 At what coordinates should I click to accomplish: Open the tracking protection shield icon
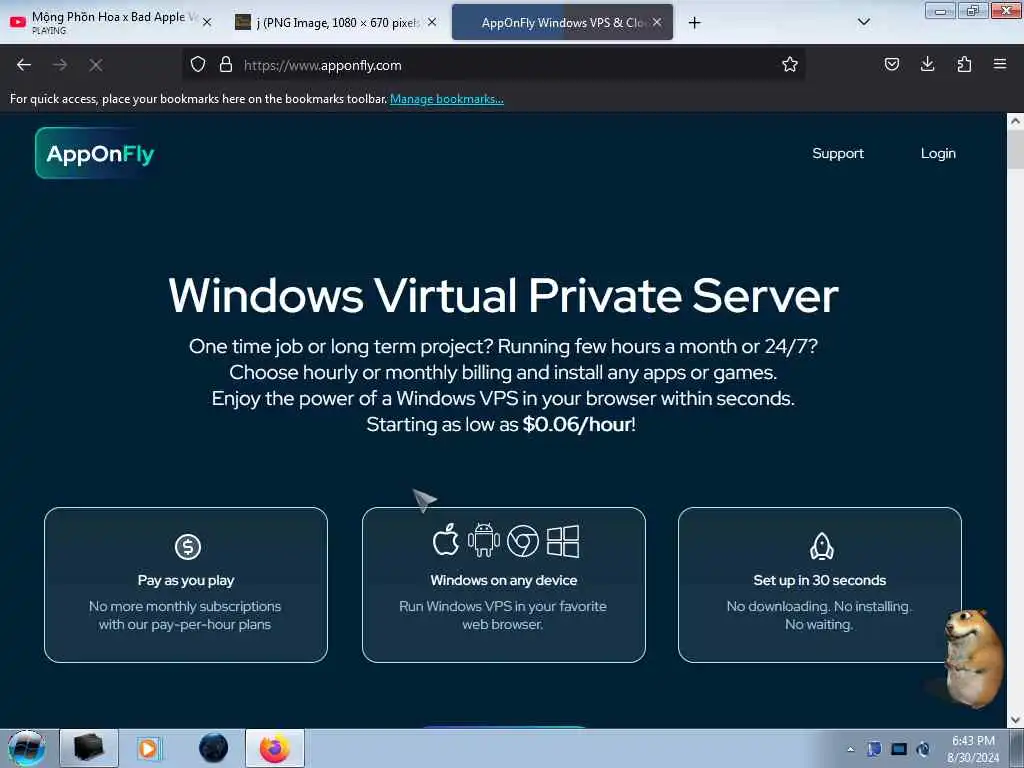(198, 65)
